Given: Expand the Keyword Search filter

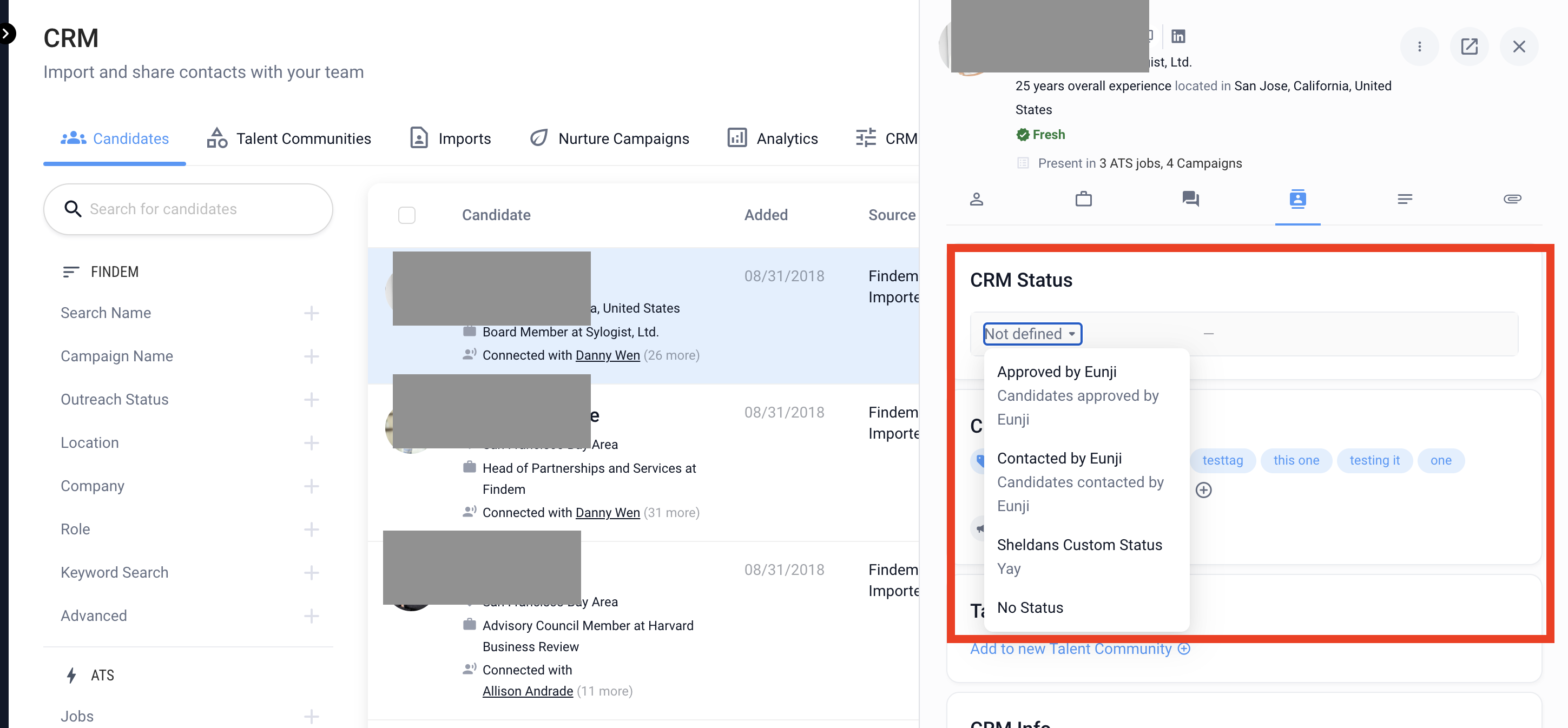Looking at the screenshot, I should coord(311,572).
